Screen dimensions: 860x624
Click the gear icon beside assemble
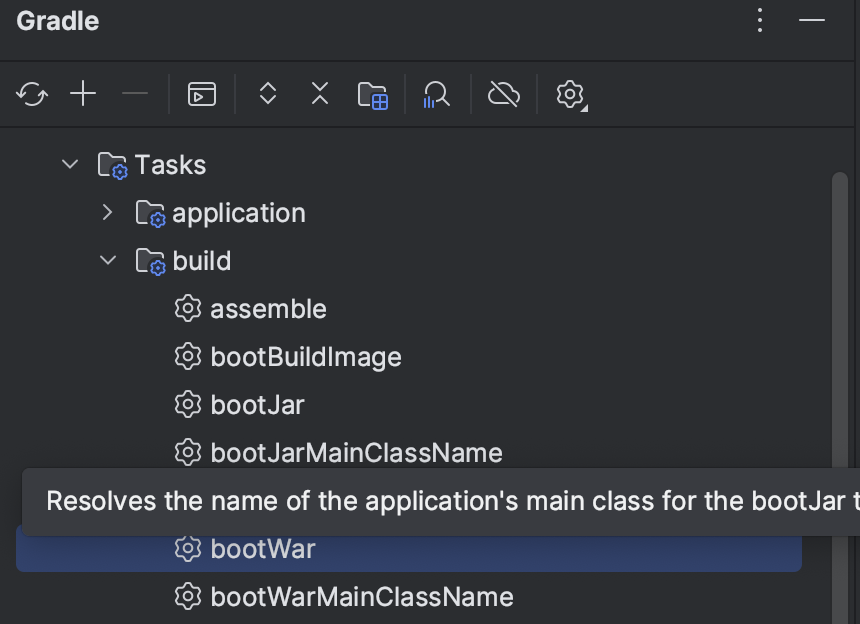[x=188, y=309]
